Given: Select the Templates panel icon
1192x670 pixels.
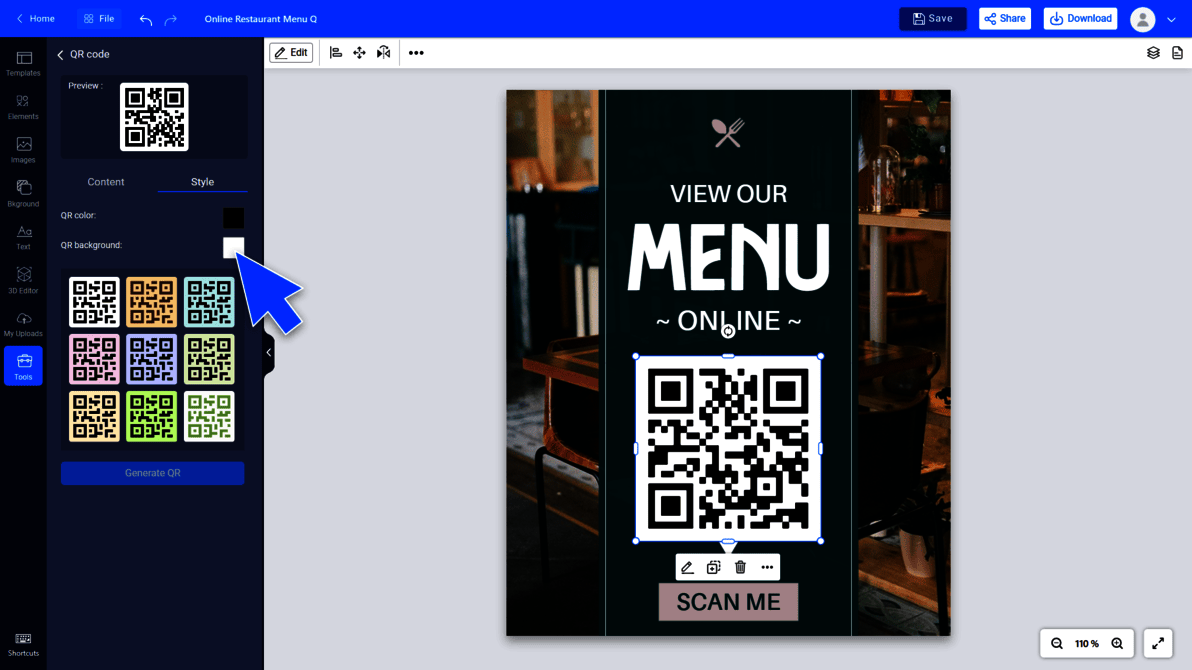Looking at the screenshot, I should pos(23,62).
